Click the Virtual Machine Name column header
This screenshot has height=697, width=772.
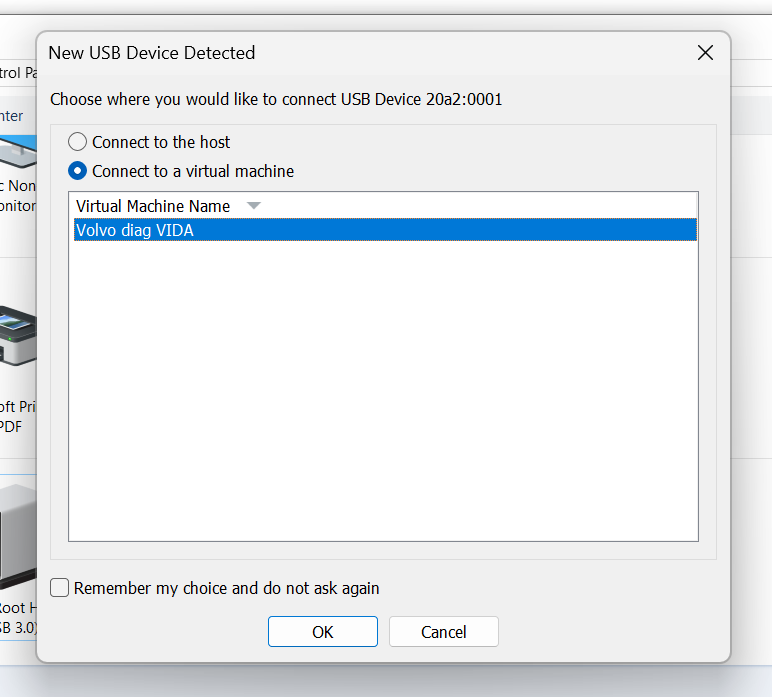pos(153,206)
